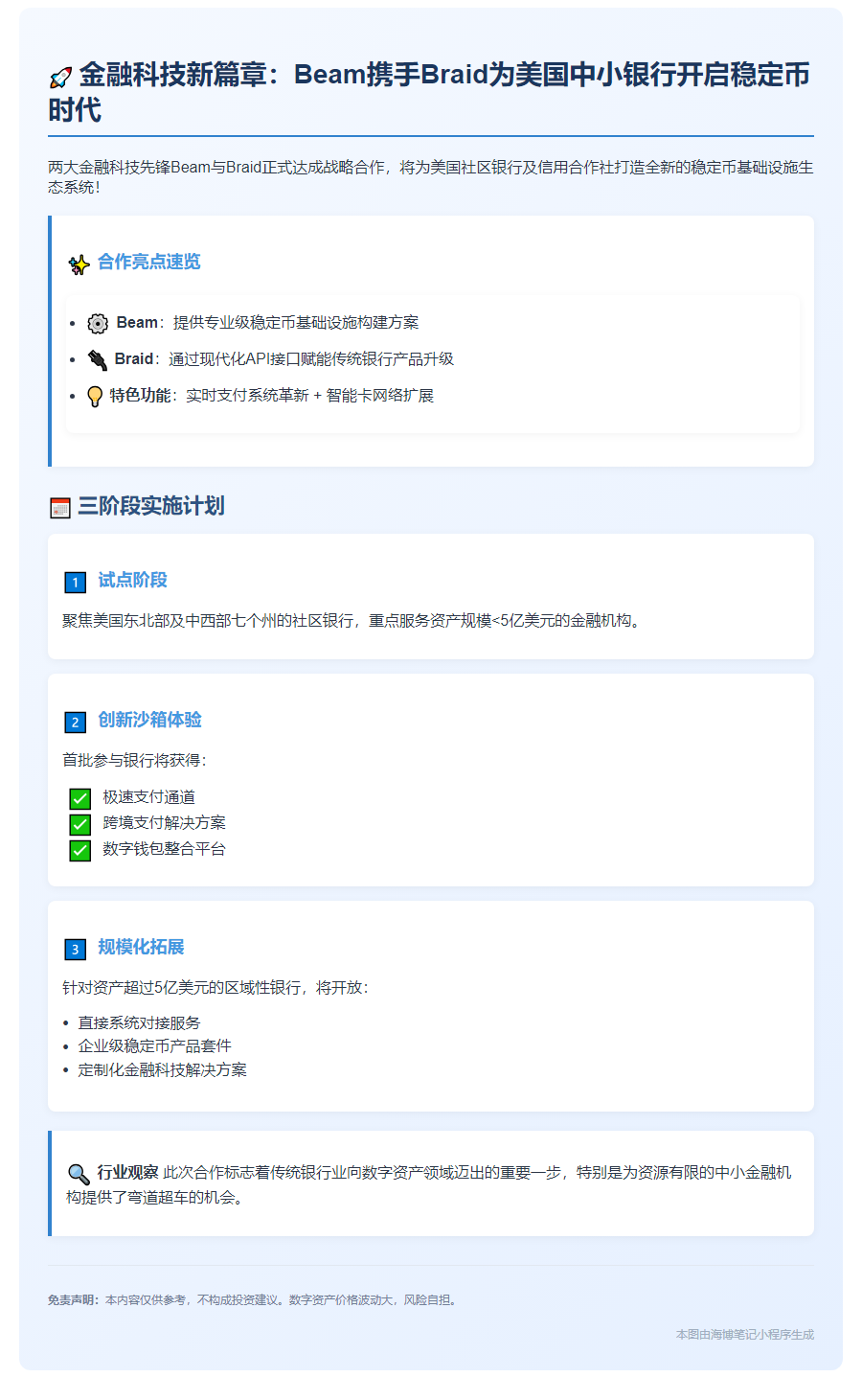862x1400 pixels.
Task: Select the 三阶段实施计划 heading
Action: [151, 506]
